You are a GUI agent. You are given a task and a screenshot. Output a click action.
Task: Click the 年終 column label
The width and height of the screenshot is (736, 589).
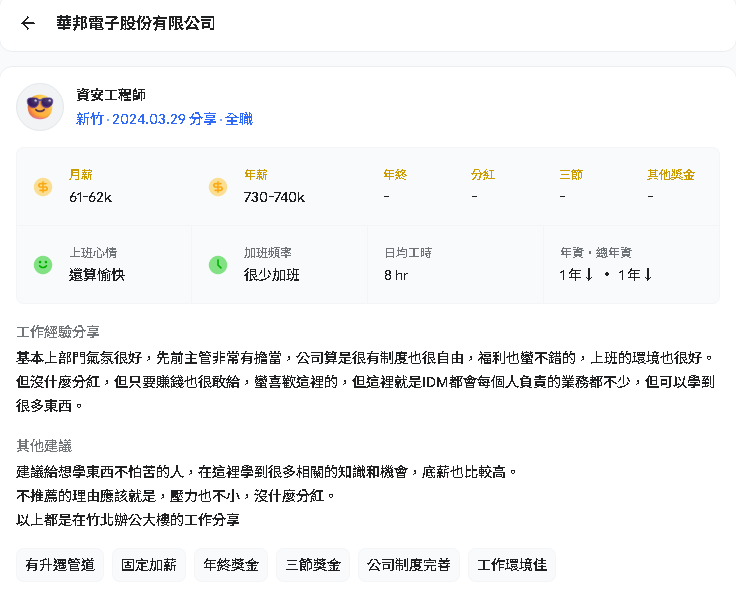coord(395,175)
